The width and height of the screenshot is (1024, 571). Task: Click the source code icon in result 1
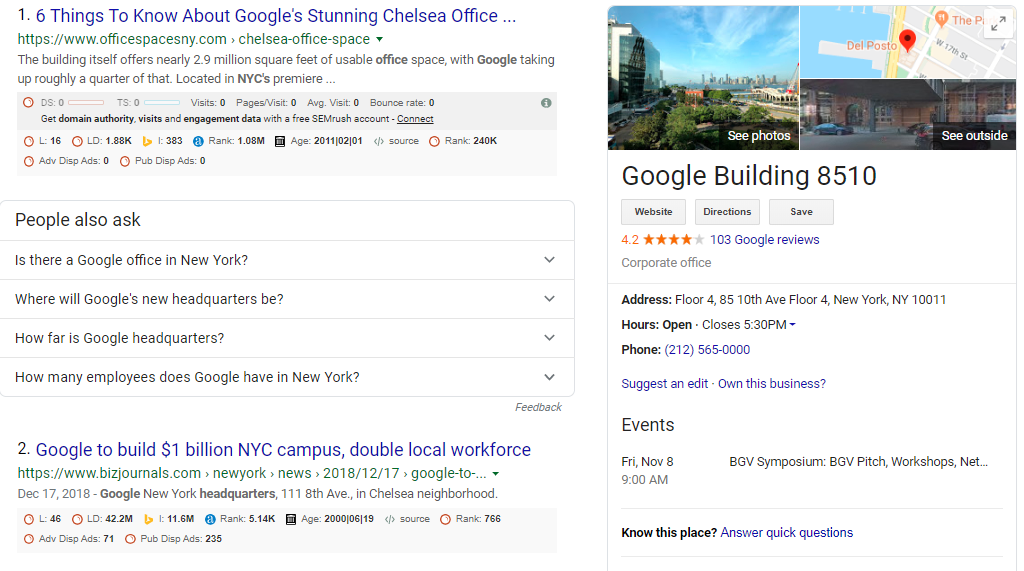(379, 141)
